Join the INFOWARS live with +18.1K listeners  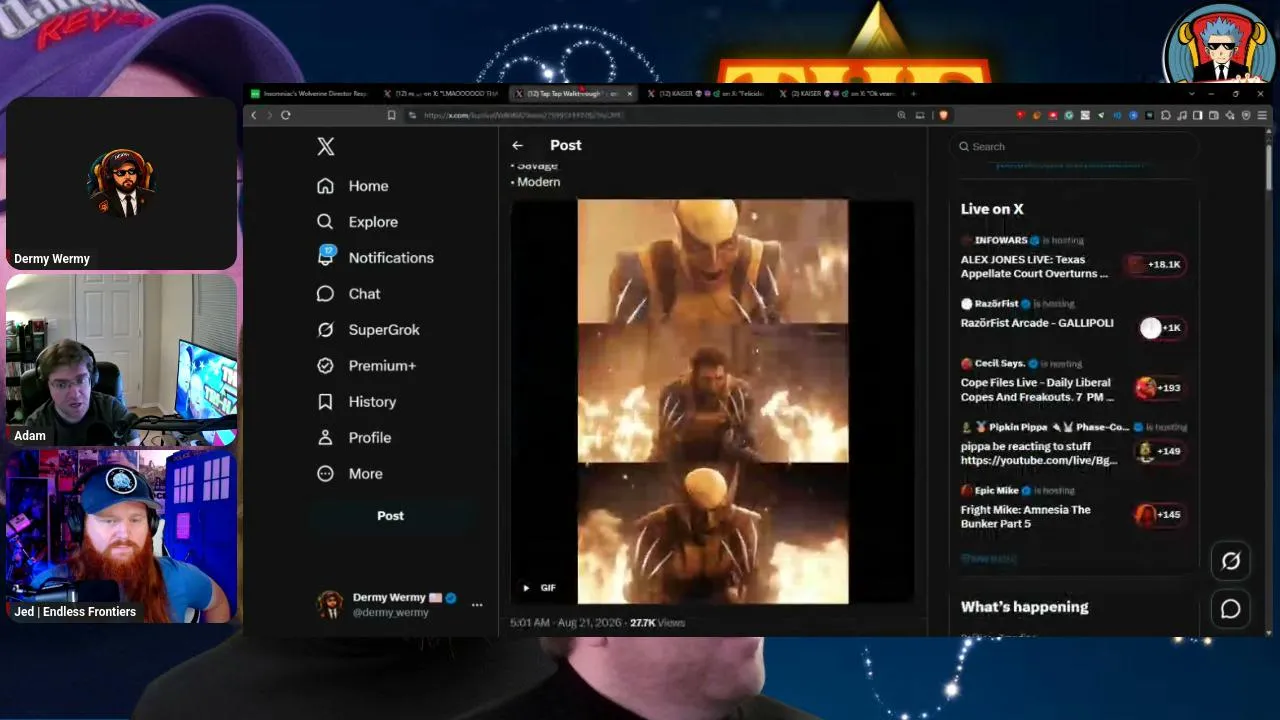tap(1155, 264)
